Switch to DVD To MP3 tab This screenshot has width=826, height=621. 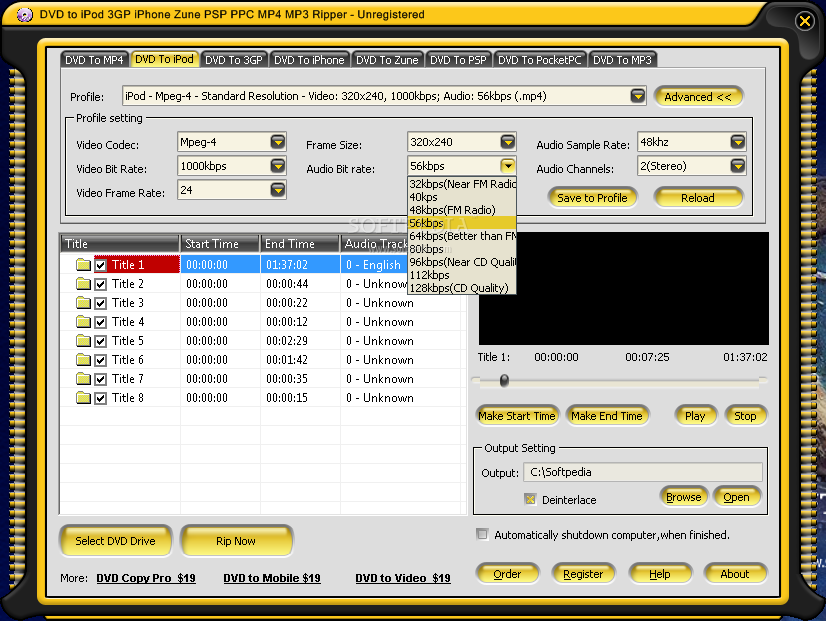pos(622,60)
